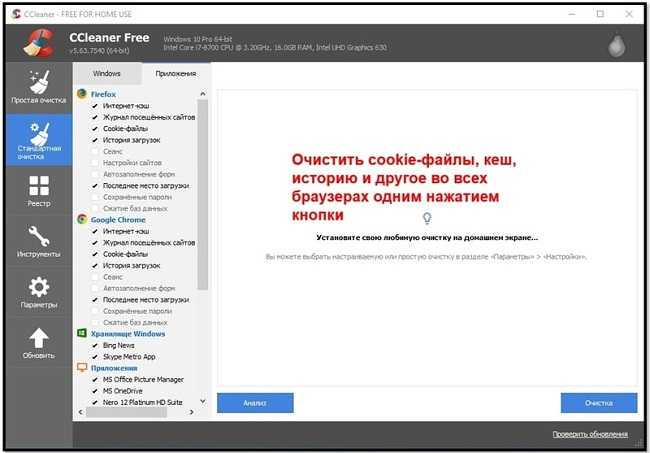Uncheck Skype Metro App checkbox
This screenshot has width=650, height=453.
[95, 356]
